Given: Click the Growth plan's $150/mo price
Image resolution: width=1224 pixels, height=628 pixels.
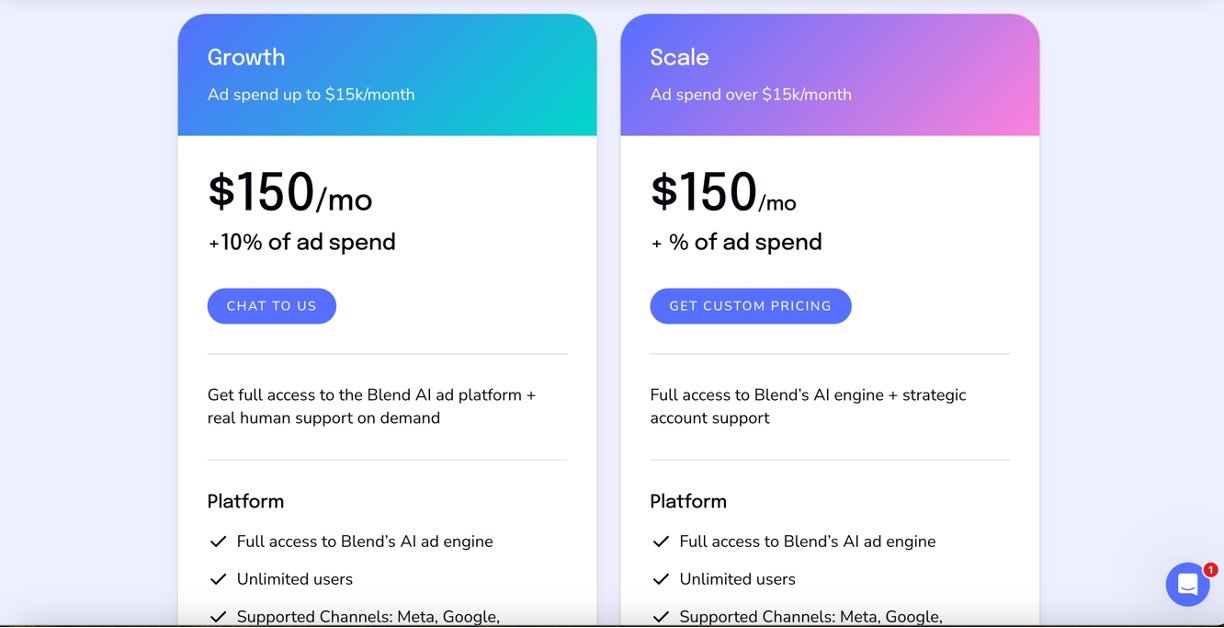Looking at the screenshot, I should [289, 192].
